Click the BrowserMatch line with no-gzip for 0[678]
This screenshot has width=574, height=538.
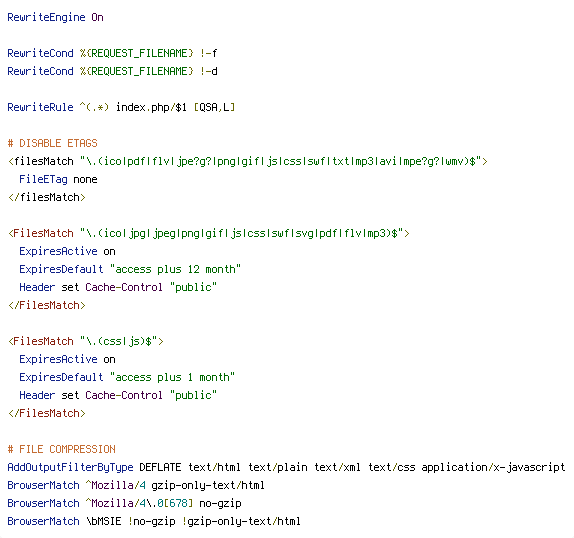[x=124, y=503]
